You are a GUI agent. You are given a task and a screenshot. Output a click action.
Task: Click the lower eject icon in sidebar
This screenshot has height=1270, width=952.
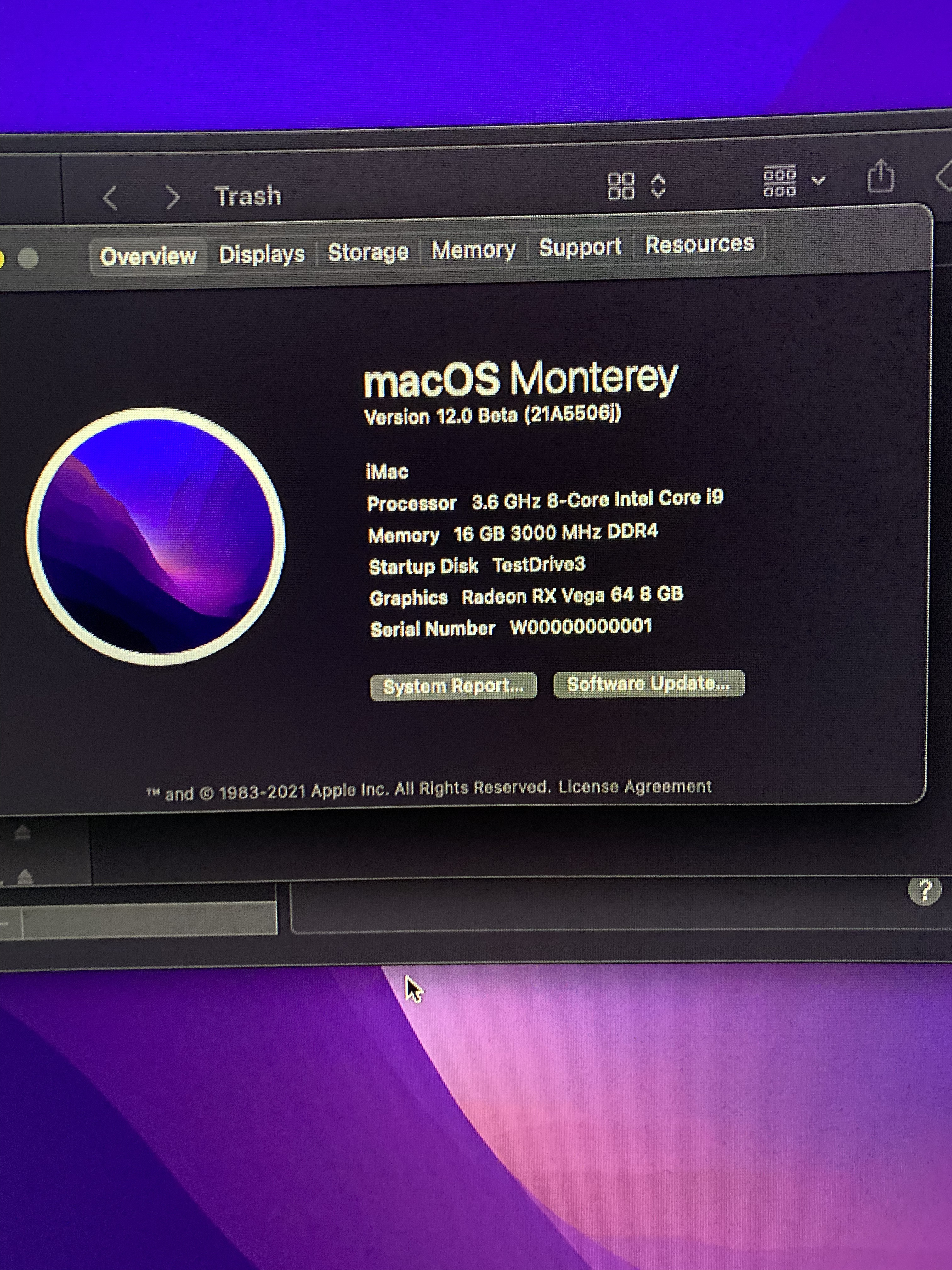coord(25,876)
